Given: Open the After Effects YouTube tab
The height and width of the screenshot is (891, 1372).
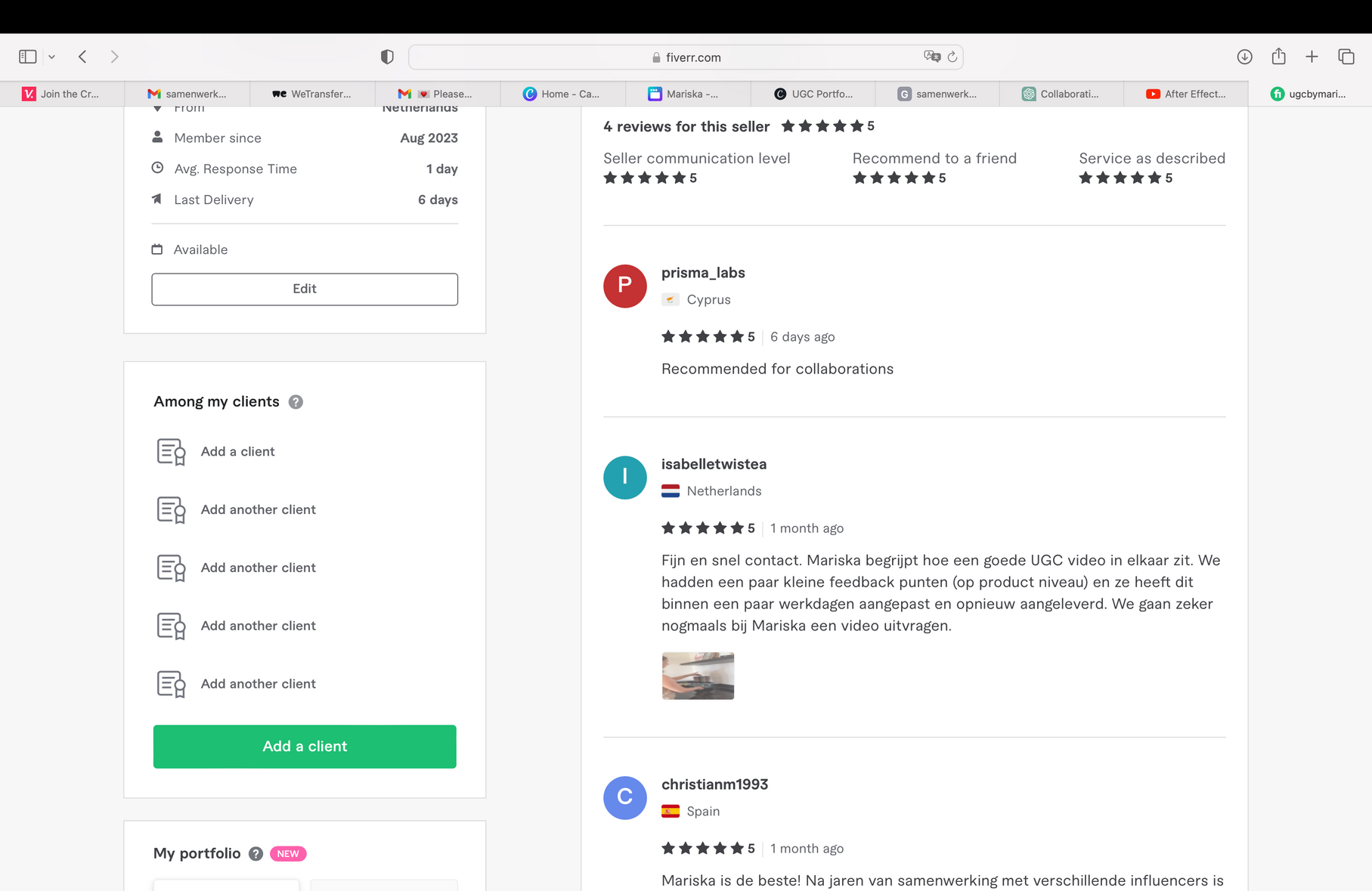Looking at the screenshot, I should click(x=1186, y=94).
